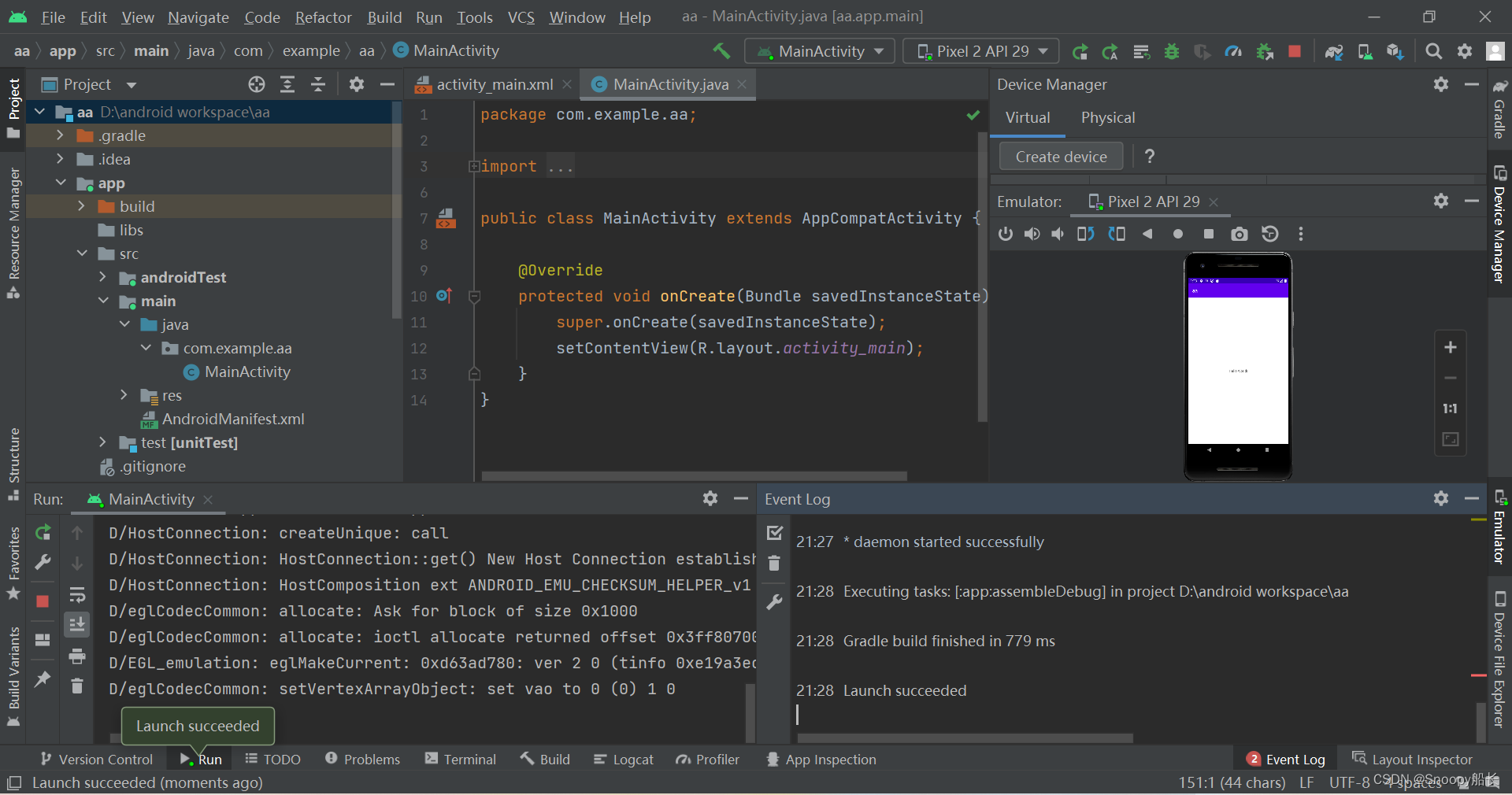Clear all in Run console trash icon
Image resolution: width=1512 pixels, height=795 pixels.
(77, 686)
